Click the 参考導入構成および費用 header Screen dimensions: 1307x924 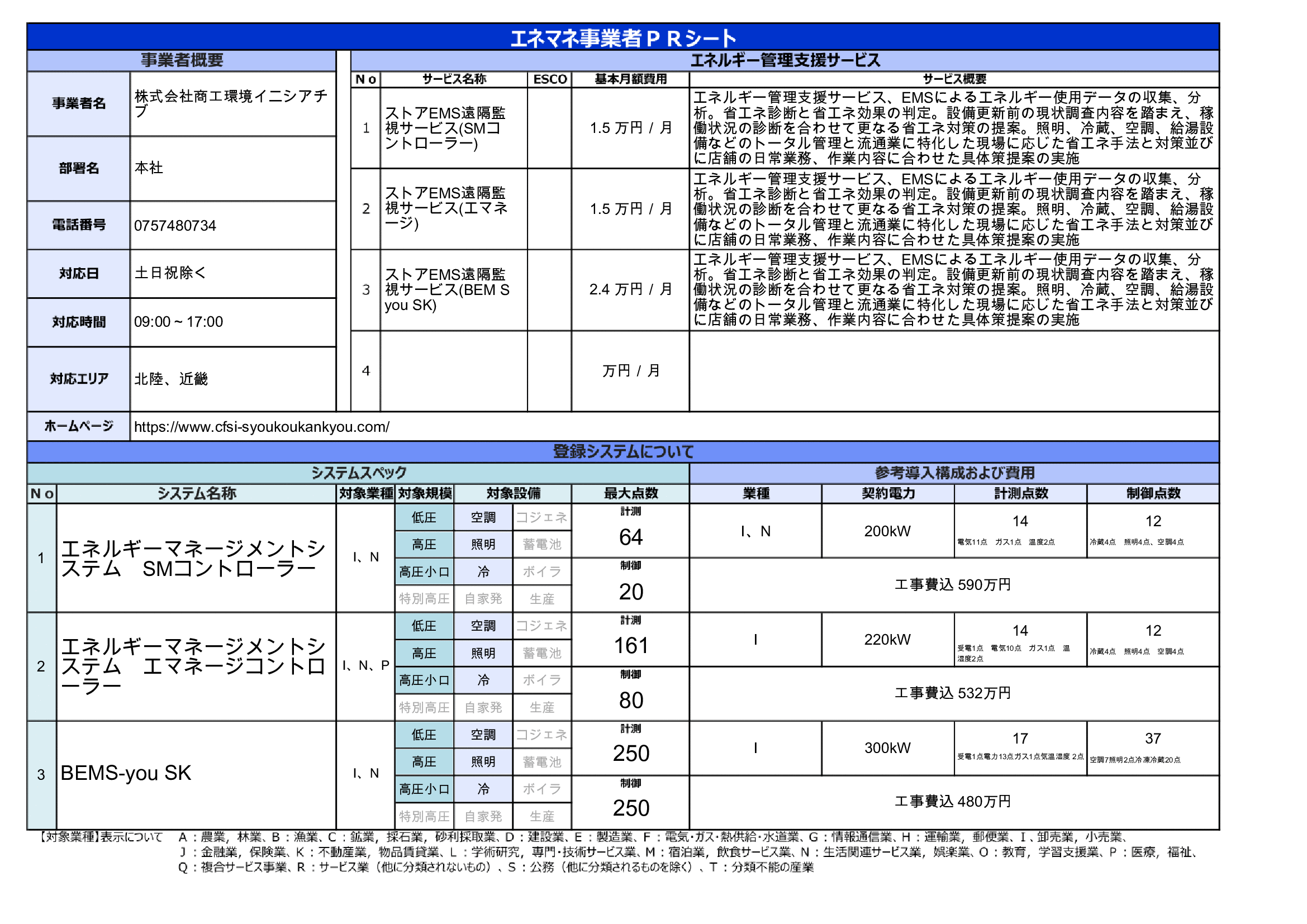pos(954,473)
